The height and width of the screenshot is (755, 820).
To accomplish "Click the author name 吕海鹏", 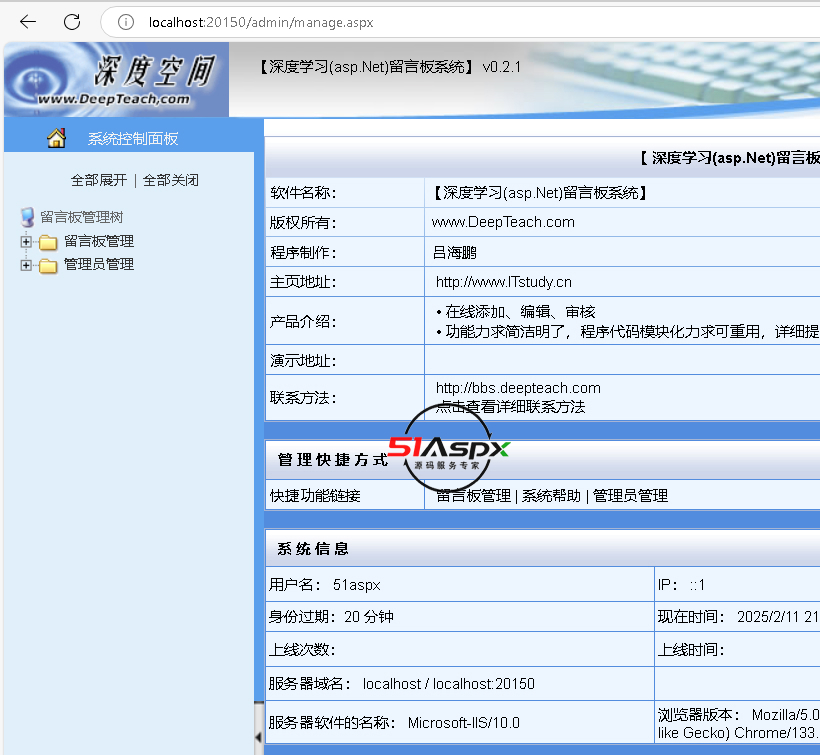I will point(454,253).
